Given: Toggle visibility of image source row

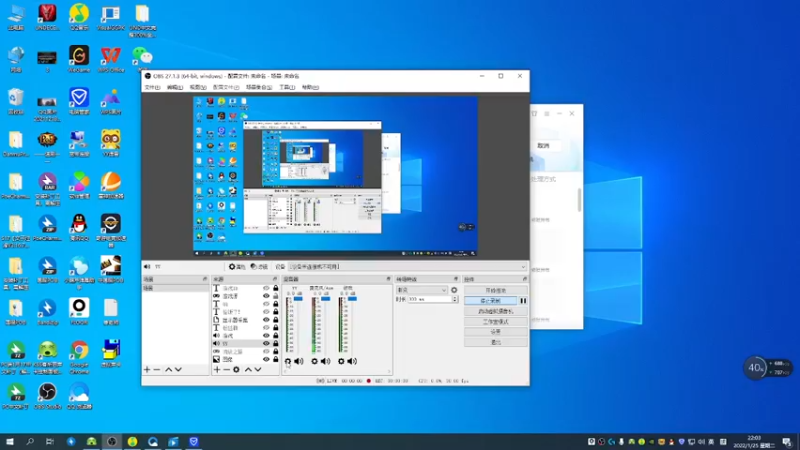Looking at the screenshot, I should coord(266,359).
